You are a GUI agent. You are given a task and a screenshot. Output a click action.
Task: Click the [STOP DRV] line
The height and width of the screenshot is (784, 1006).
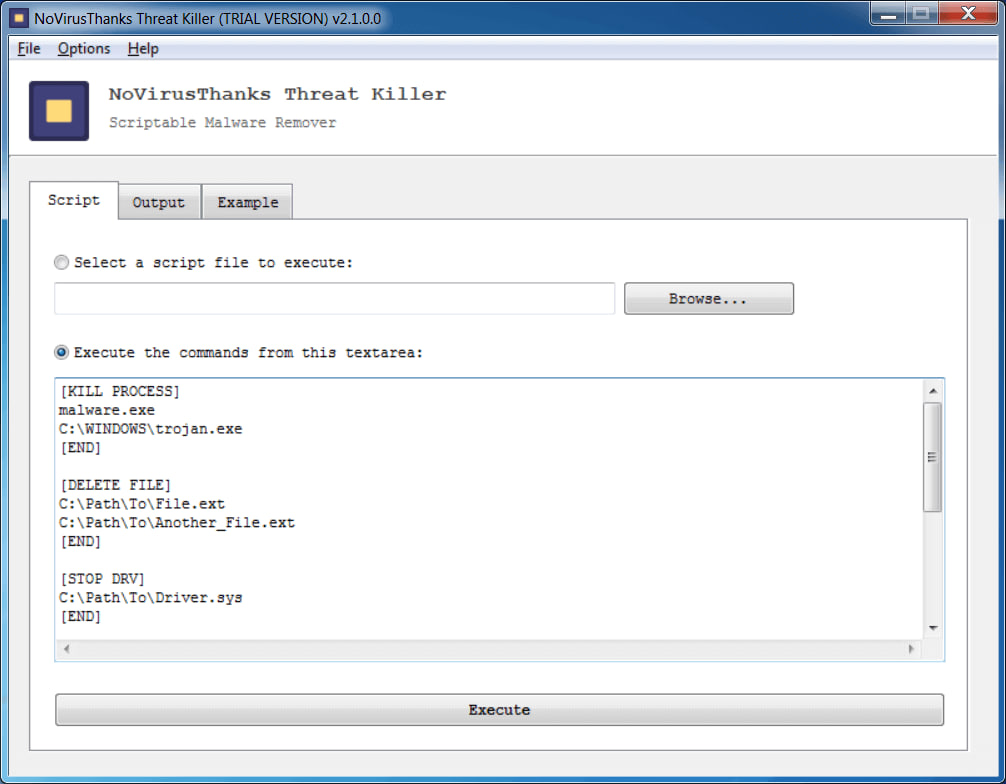point(103,579)
